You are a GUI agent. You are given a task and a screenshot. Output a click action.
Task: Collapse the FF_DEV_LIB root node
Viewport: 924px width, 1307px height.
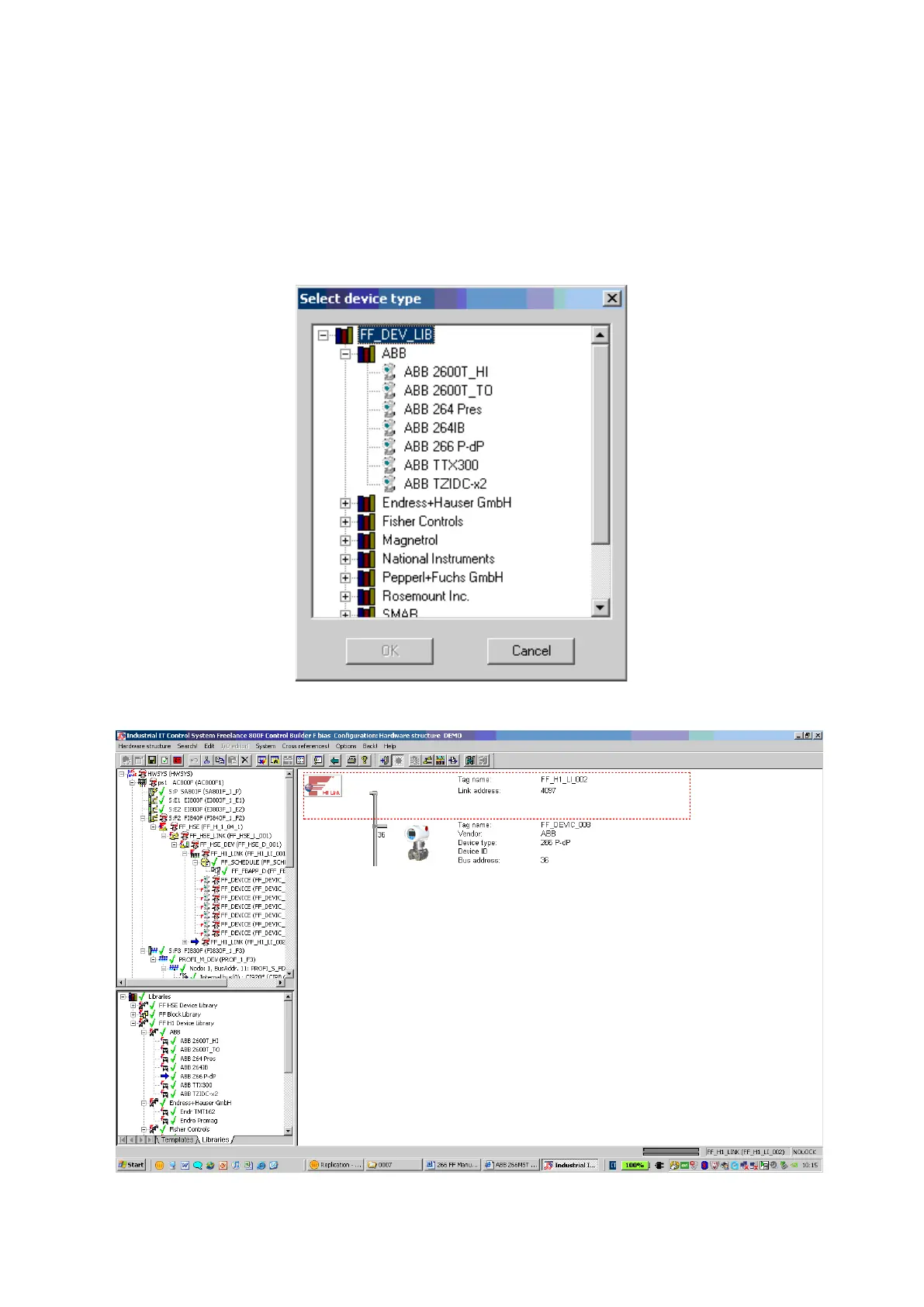coord(324,335)
